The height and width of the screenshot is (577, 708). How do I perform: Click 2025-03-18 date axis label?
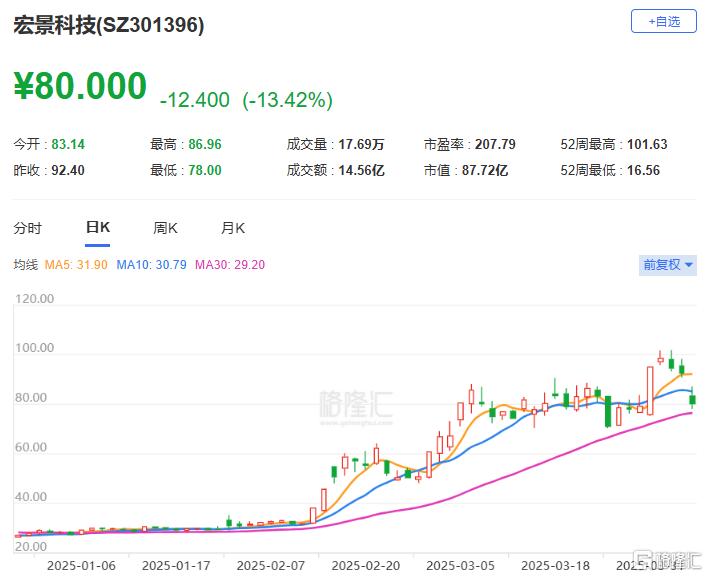click(555, 566)
